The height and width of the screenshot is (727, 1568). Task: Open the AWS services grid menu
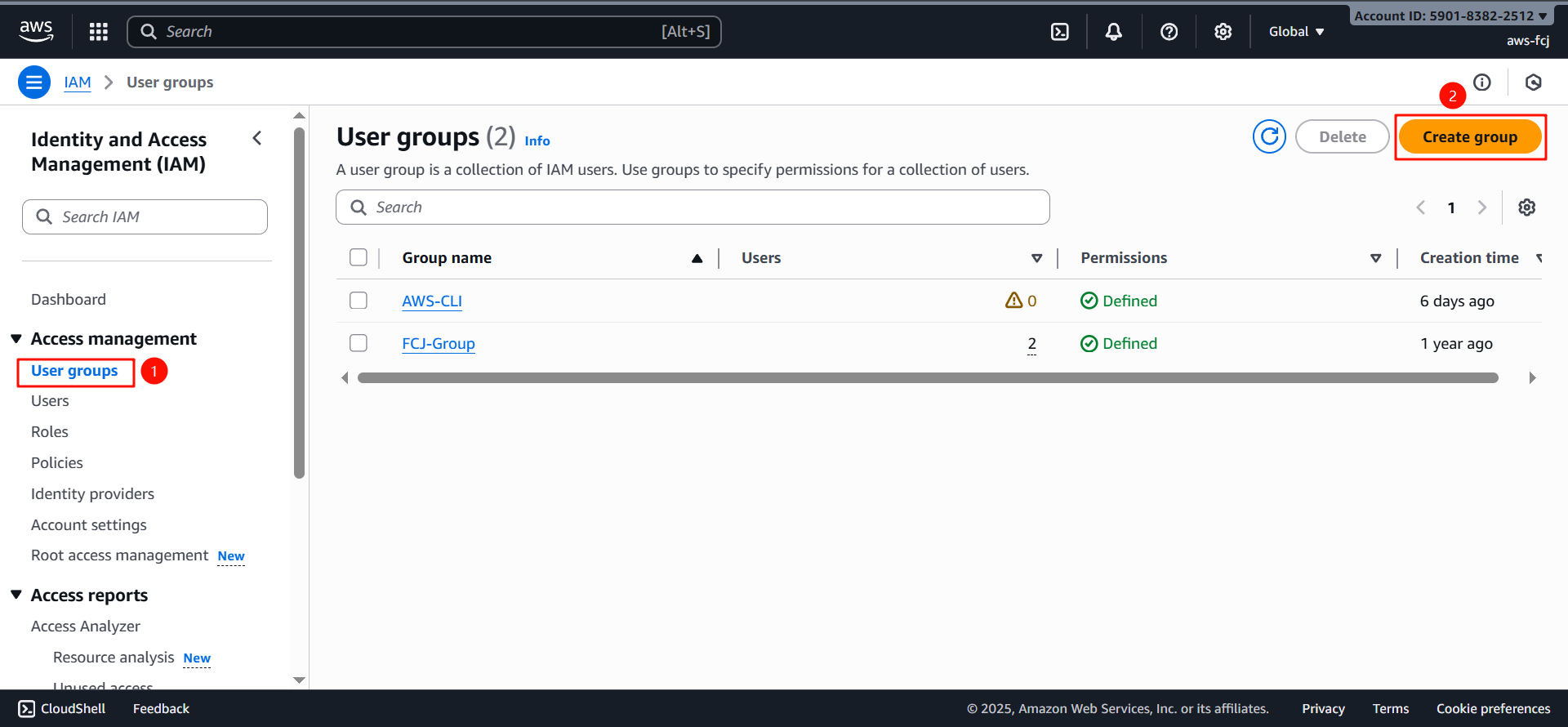point(99,31)
